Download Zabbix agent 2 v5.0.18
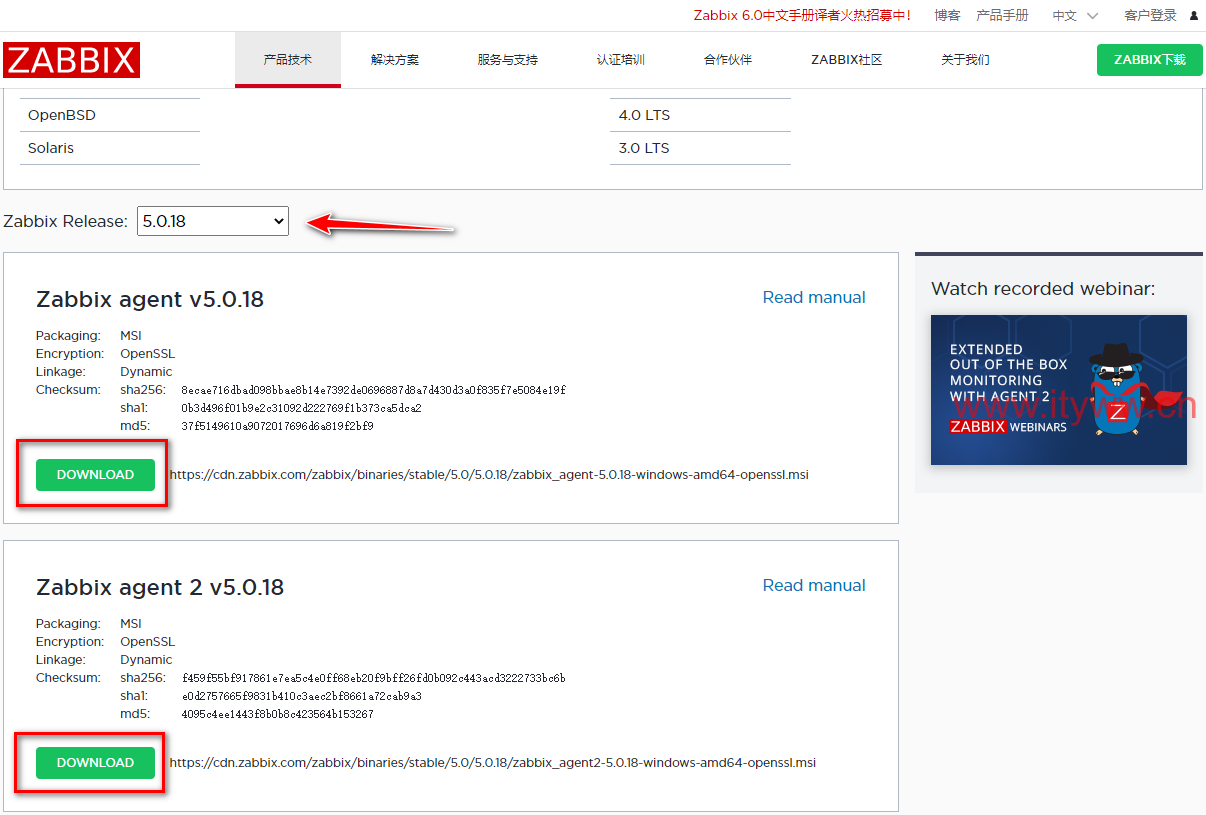This screenshot has height=815, width=1206. pos(95,763)
